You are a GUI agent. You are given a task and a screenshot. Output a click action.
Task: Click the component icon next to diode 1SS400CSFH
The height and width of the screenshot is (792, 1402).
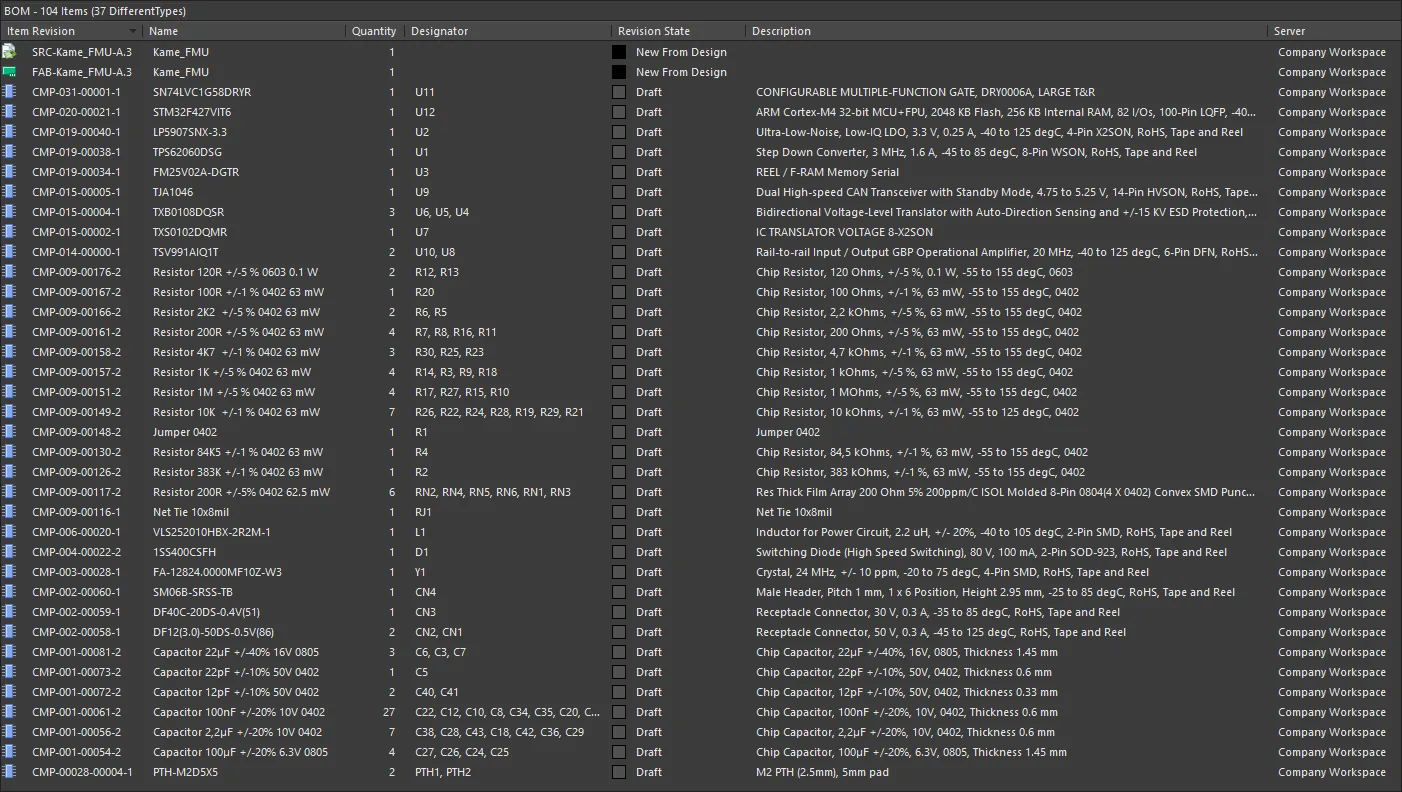(10, 551)
